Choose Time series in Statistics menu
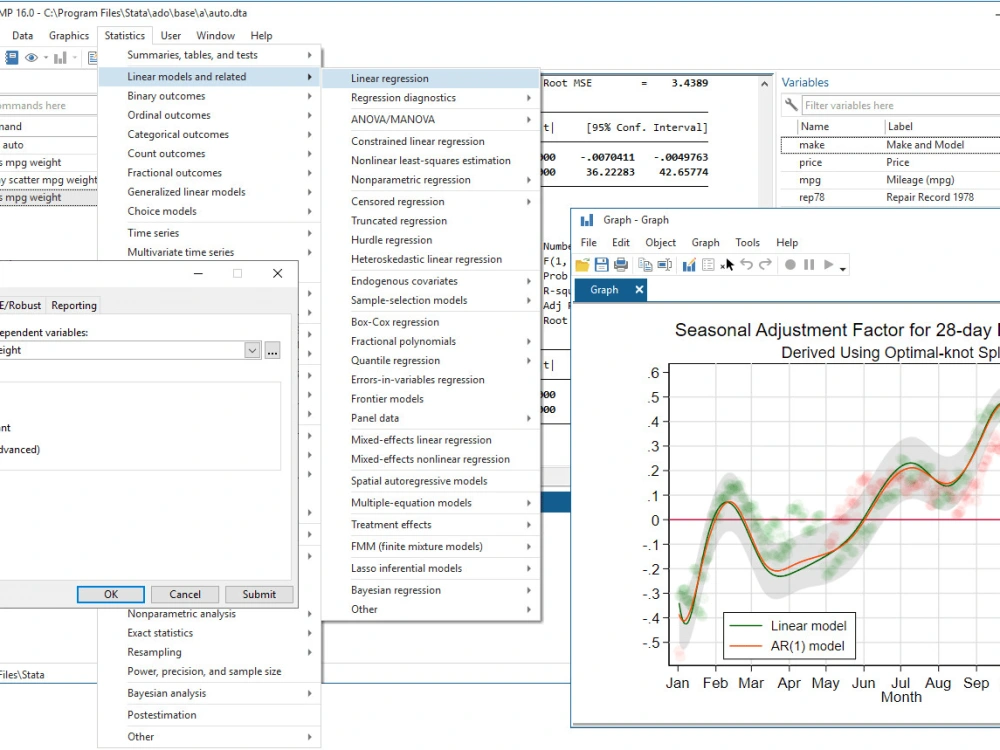This screenshot has width=1000, height=750. 209,233
